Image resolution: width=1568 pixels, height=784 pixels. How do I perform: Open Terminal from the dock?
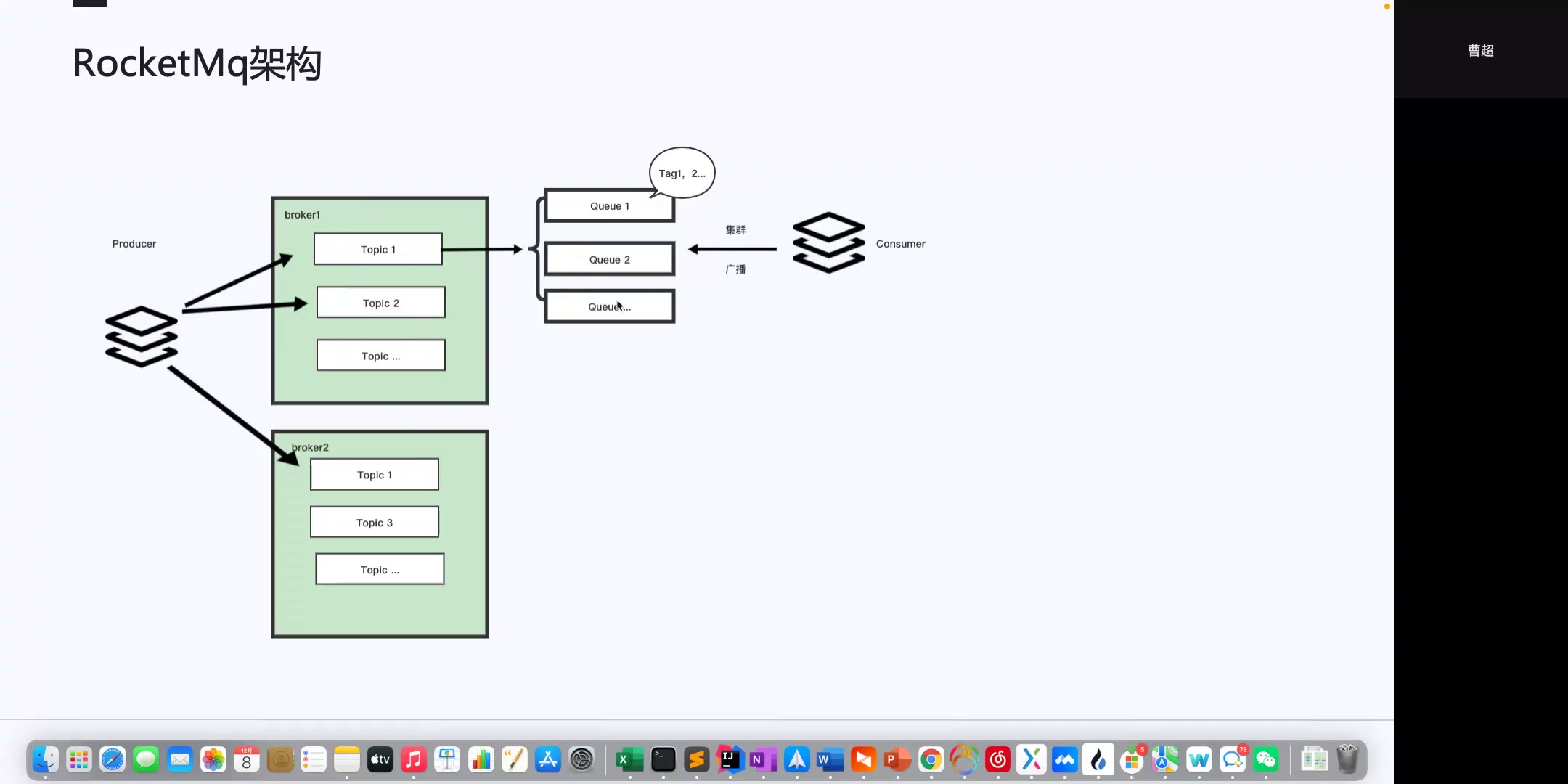coord(663,760)
